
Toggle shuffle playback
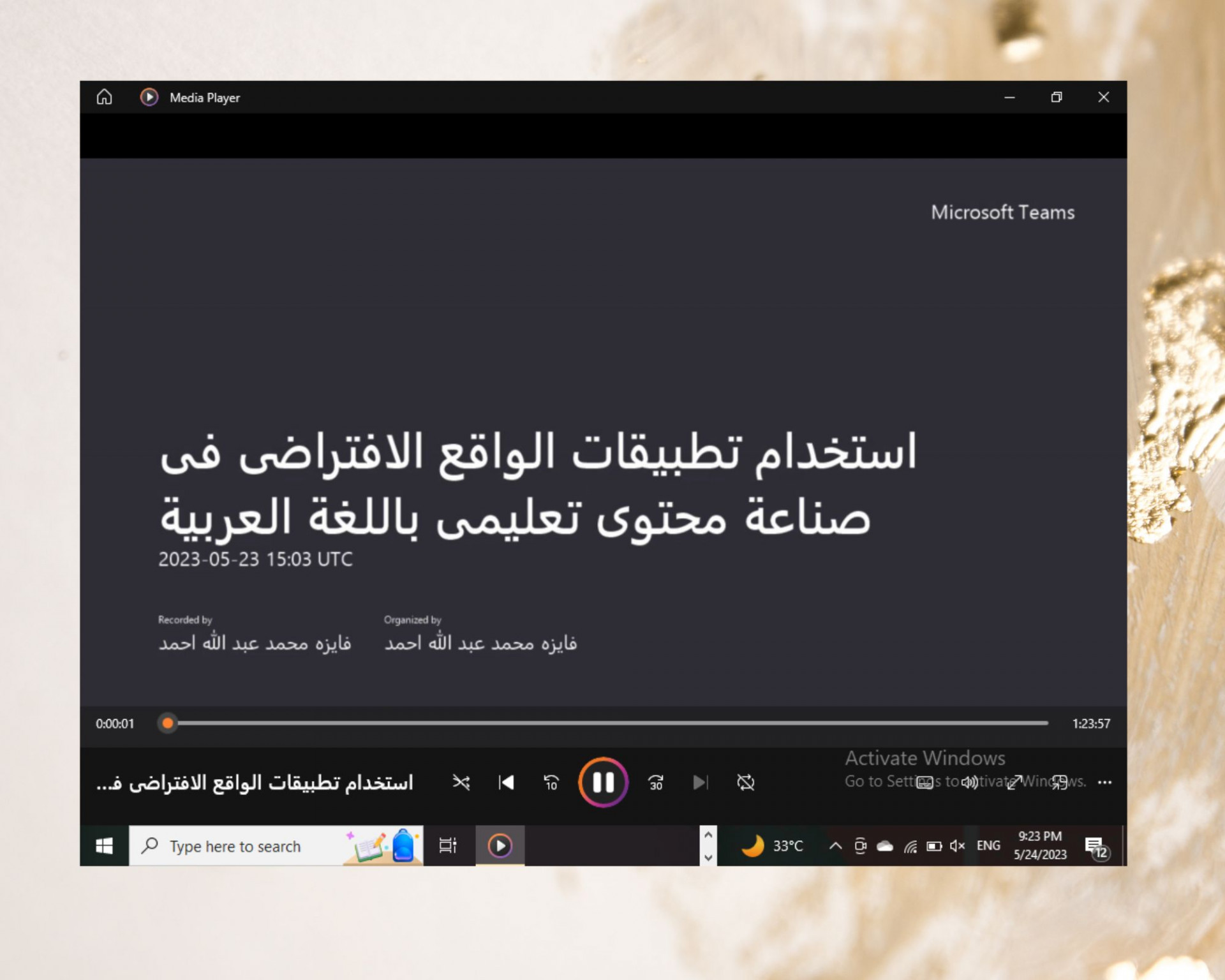461,782
